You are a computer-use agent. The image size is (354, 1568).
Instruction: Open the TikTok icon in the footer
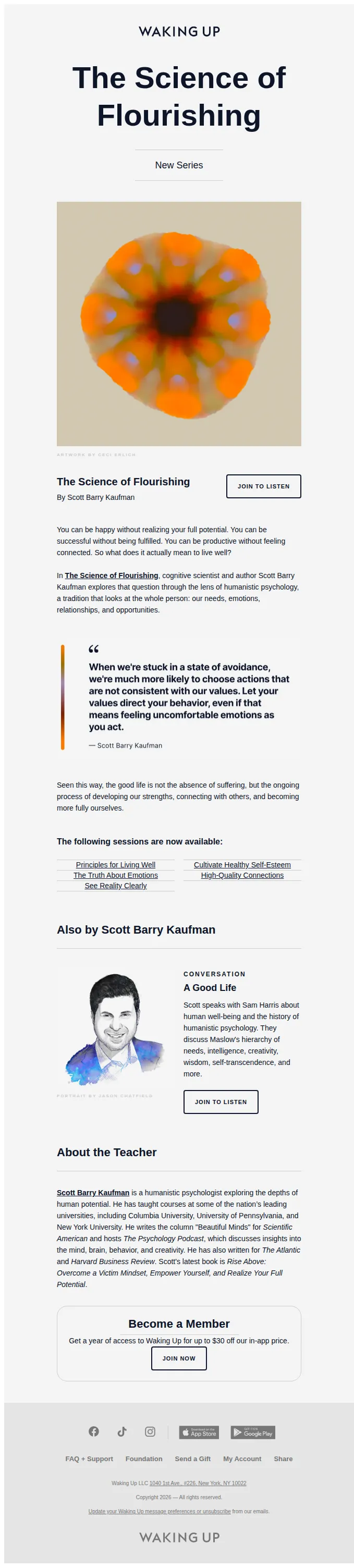tap(122, 1431)
